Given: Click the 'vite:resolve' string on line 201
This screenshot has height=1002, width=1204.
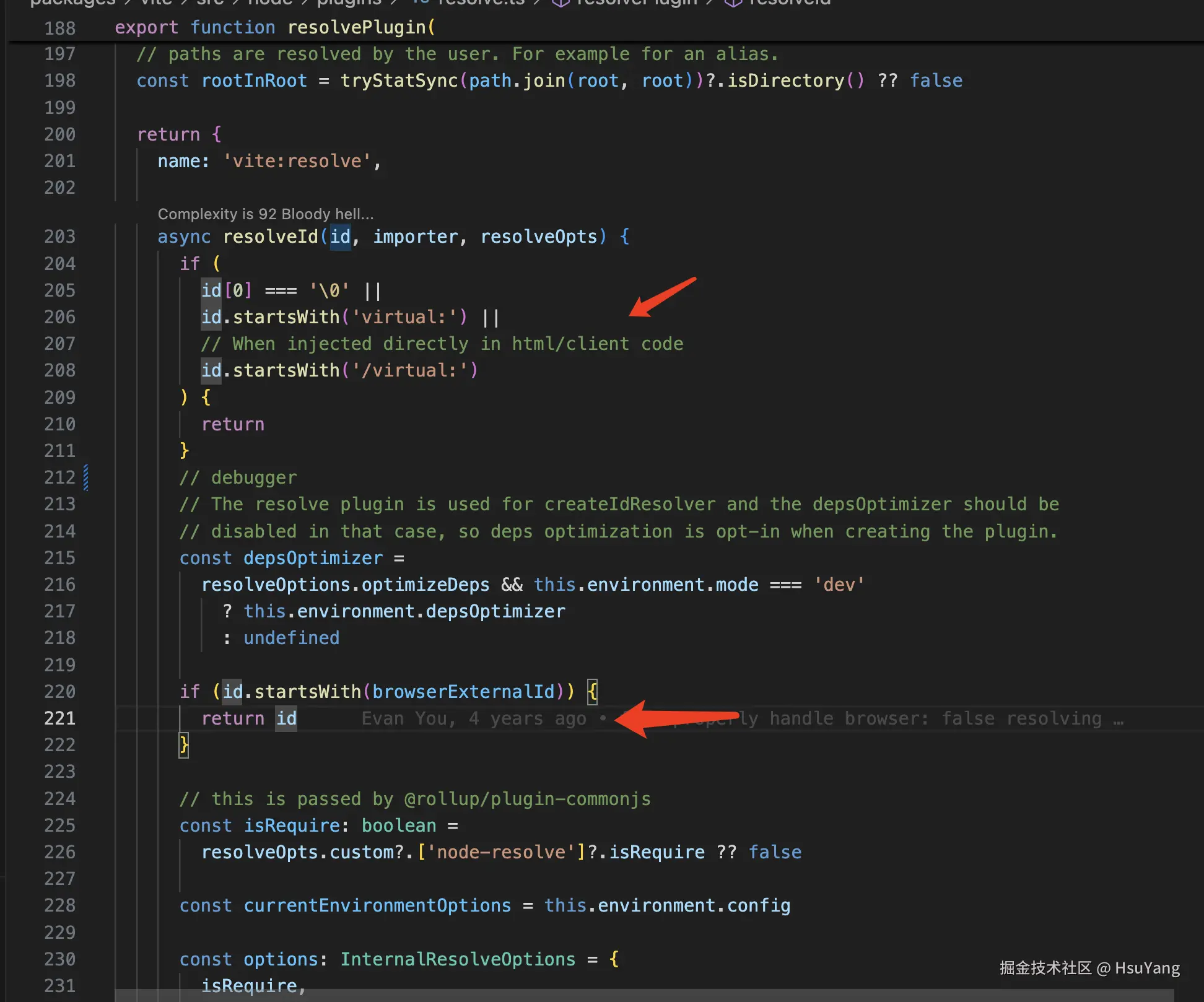Looking at the screenshot, I should click(297, 161).
